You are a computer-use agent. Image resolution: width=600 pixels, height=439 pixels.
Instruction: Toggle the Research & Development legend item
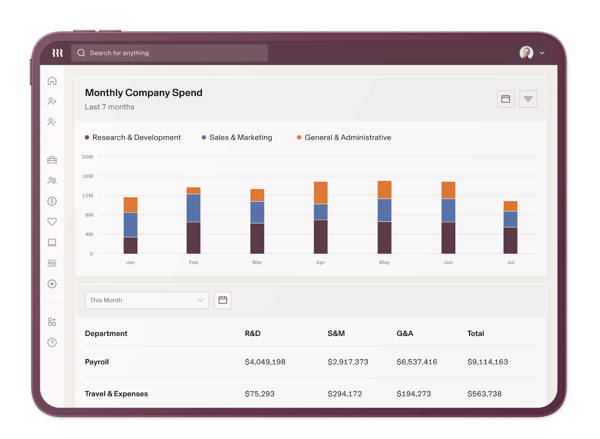pyautogui.click(x=132, y=137)
